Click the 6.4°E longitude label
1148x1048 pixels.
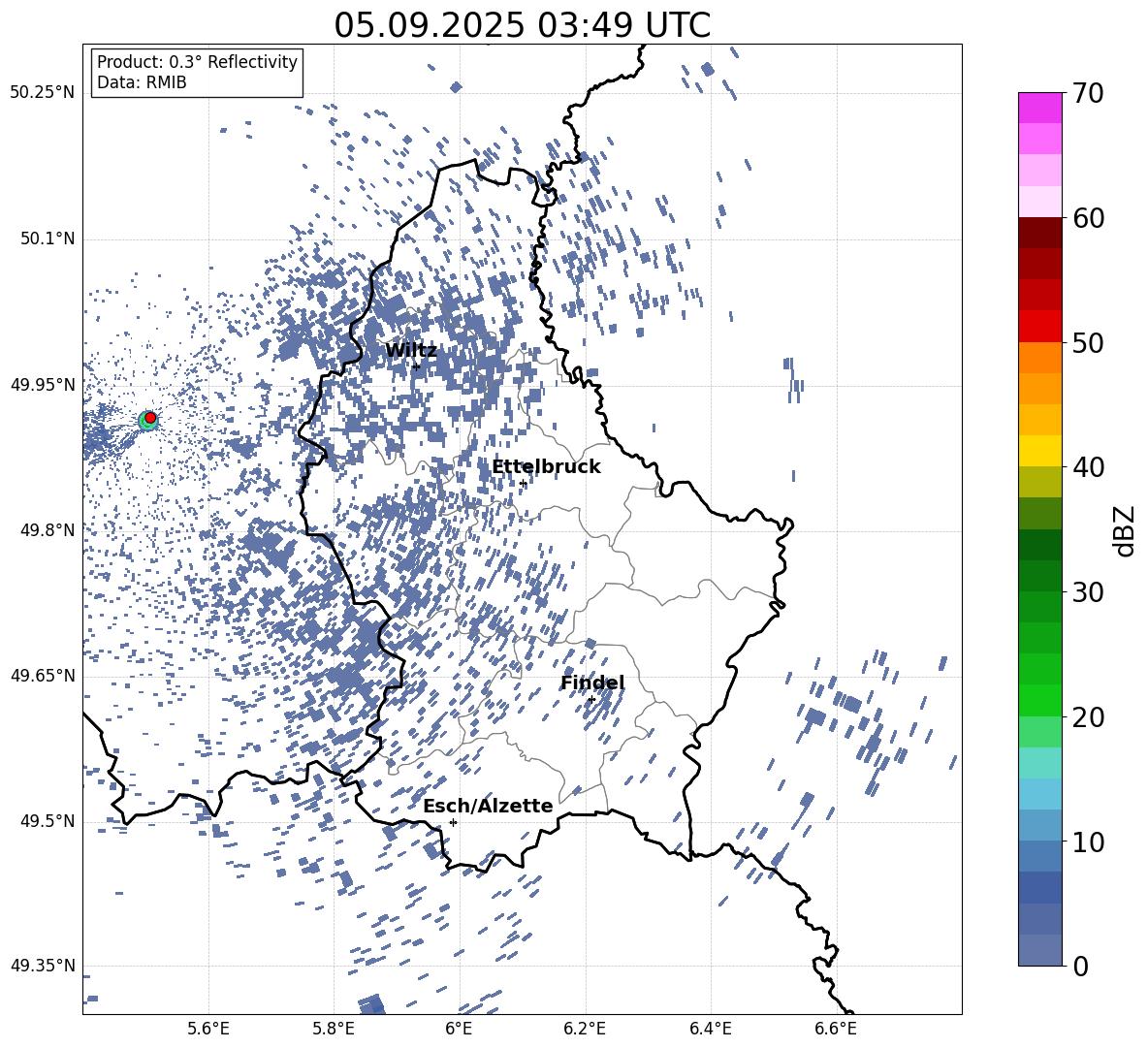click(710, 1029)
